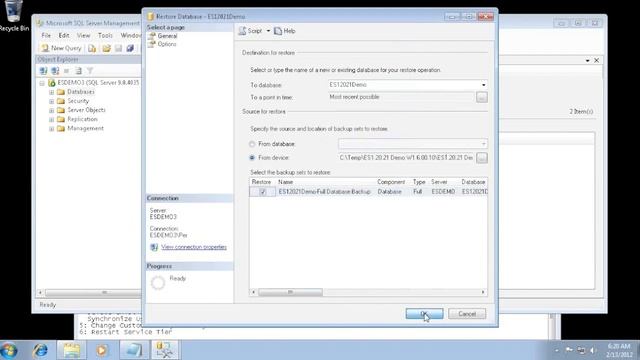
Task: Click View connection properties link
Action: click(194, 247)
